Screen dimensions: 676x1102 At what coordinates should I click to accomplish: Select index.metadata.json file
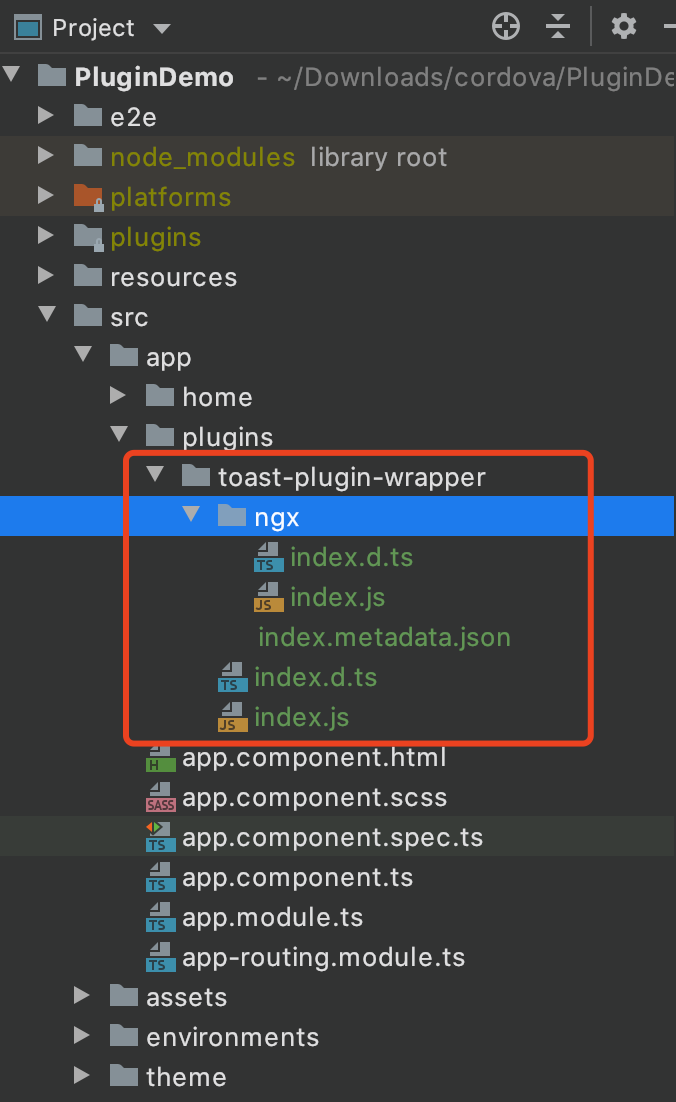(384, 637)
